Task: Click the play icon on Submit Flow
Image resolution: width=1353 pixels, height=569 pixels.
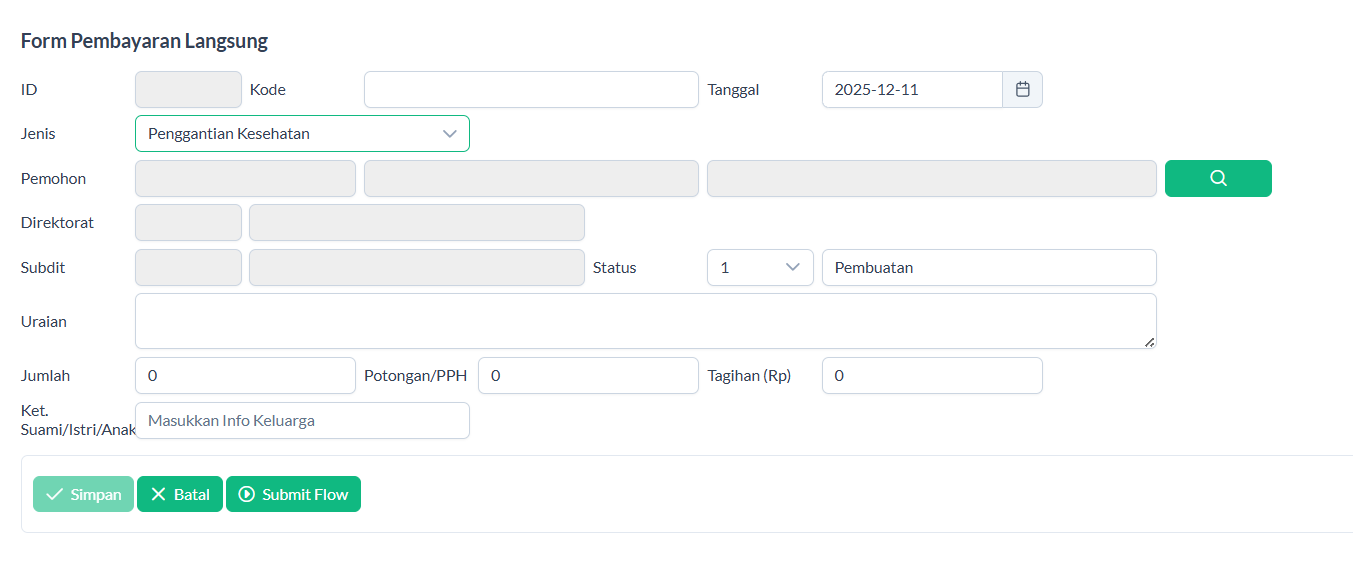Action: click(x=247, y=494)
